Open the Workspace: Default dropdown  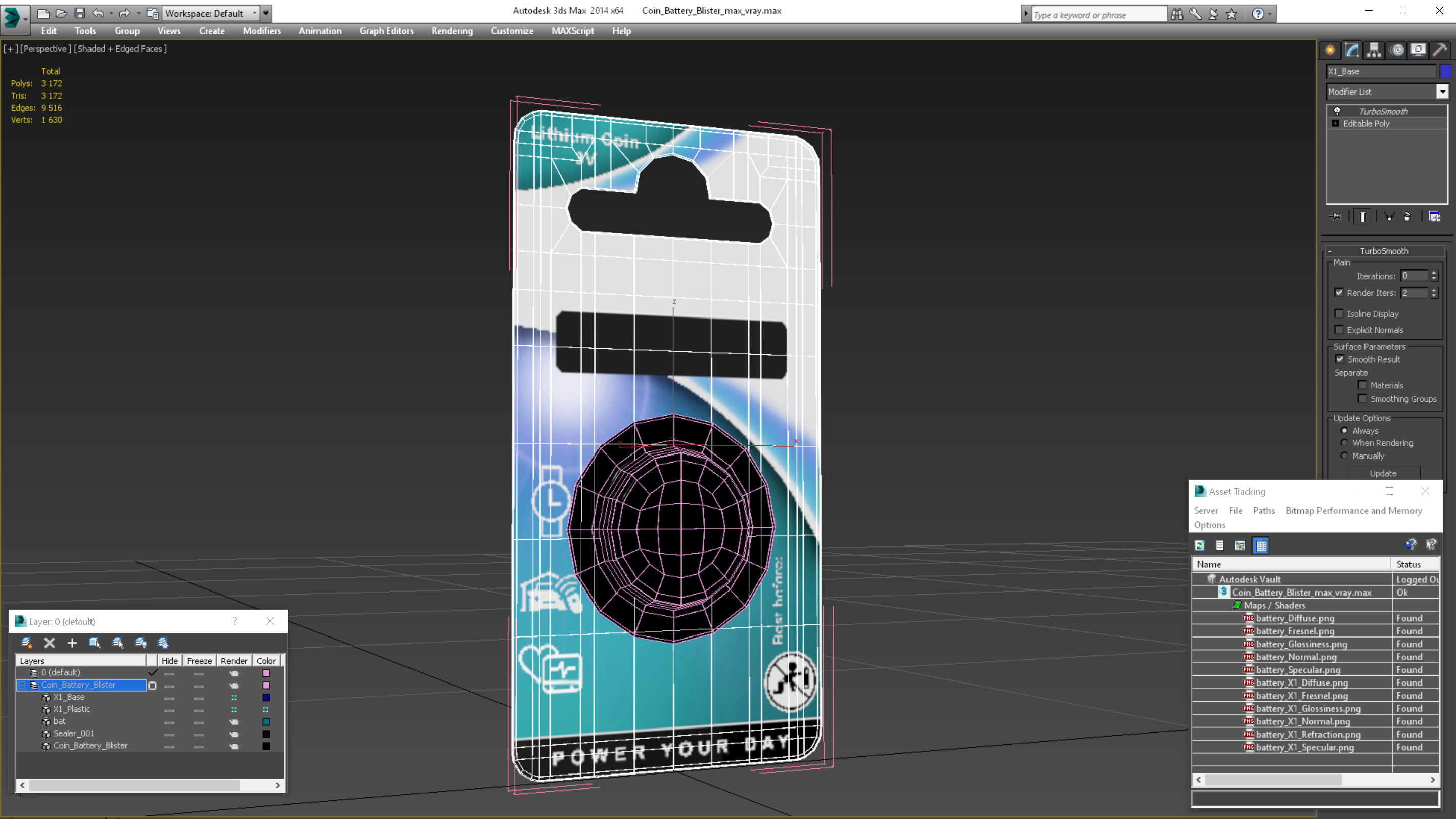coord(211,13)
